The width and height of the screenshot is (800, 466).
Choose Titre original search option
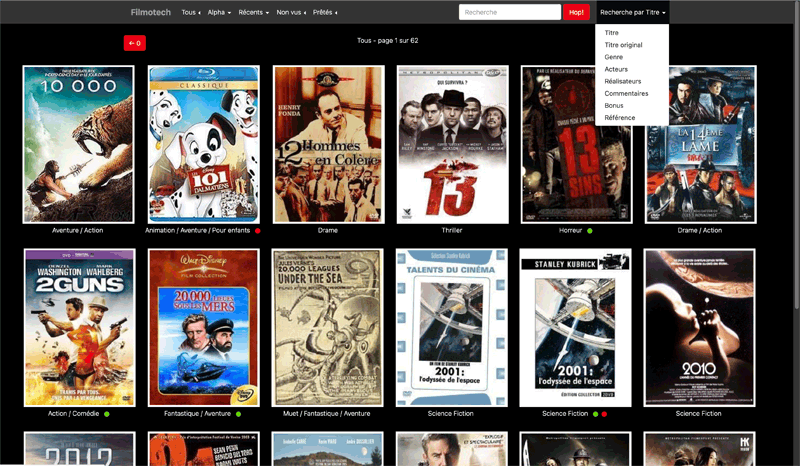623,45
